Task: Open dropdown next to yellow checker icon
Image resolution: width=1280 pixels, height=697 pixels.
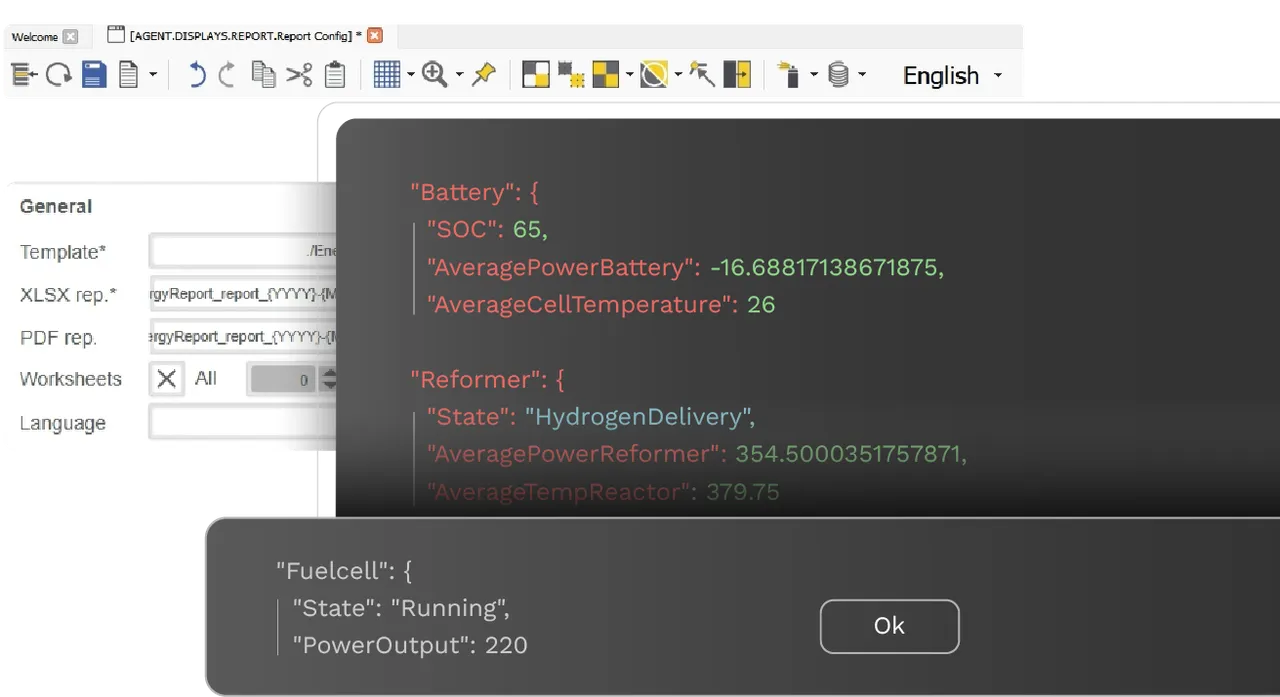Action: pos(629,75)
